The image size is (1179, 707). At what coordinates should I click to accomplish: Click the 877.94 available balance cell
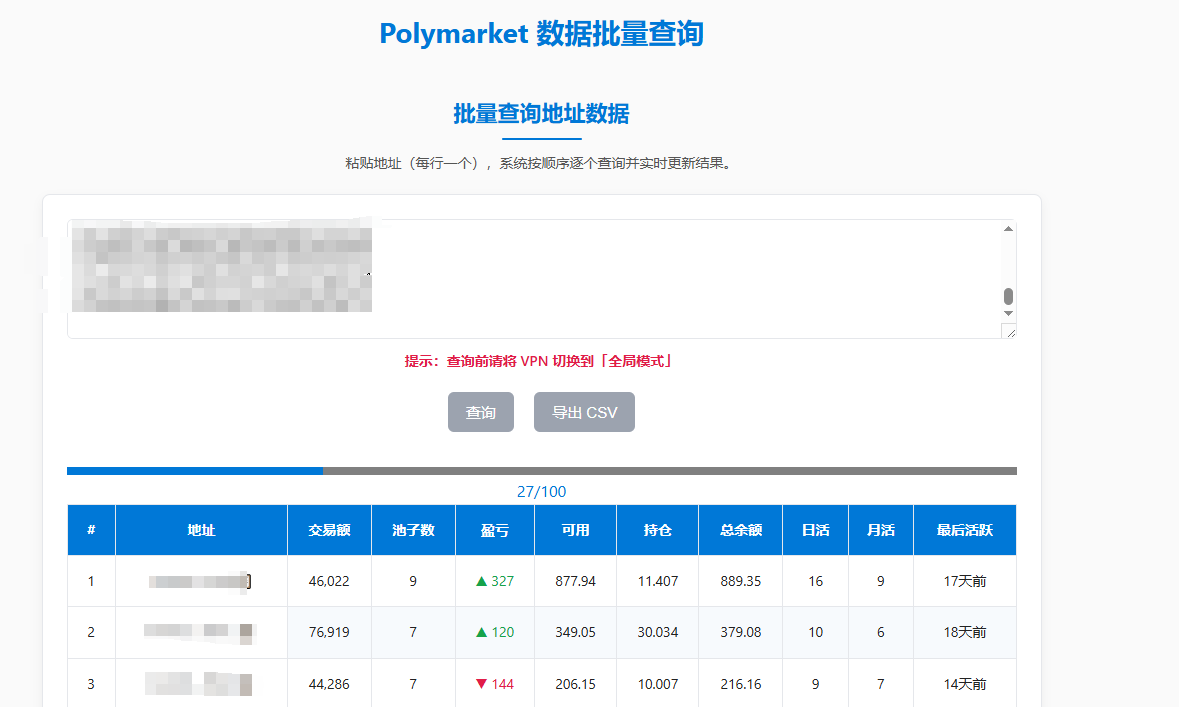tap(575, 581)
